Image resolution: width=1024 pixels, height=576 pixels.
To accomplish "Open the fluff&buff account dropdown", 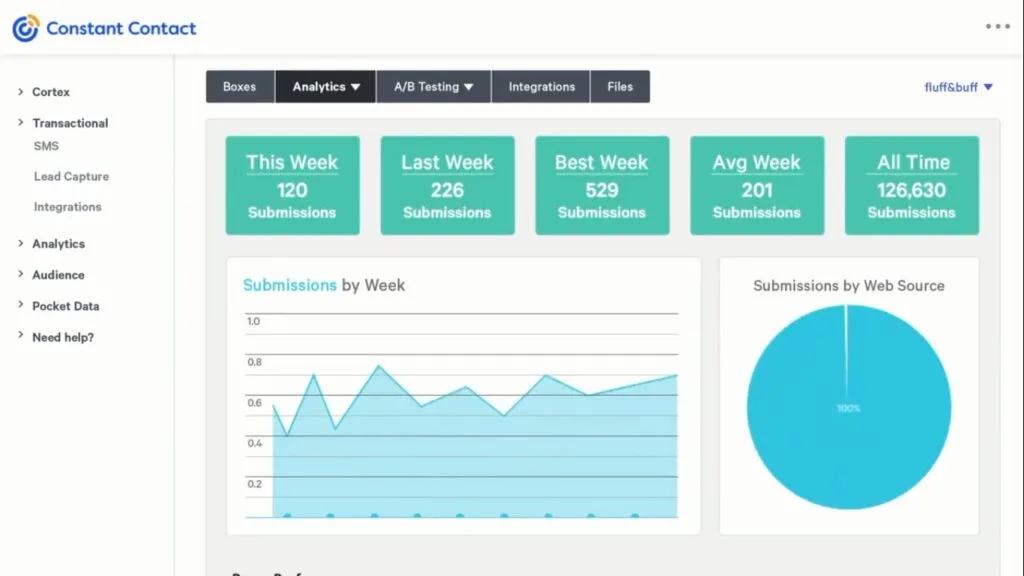I will pyautogui.click(x=955, y=87).
